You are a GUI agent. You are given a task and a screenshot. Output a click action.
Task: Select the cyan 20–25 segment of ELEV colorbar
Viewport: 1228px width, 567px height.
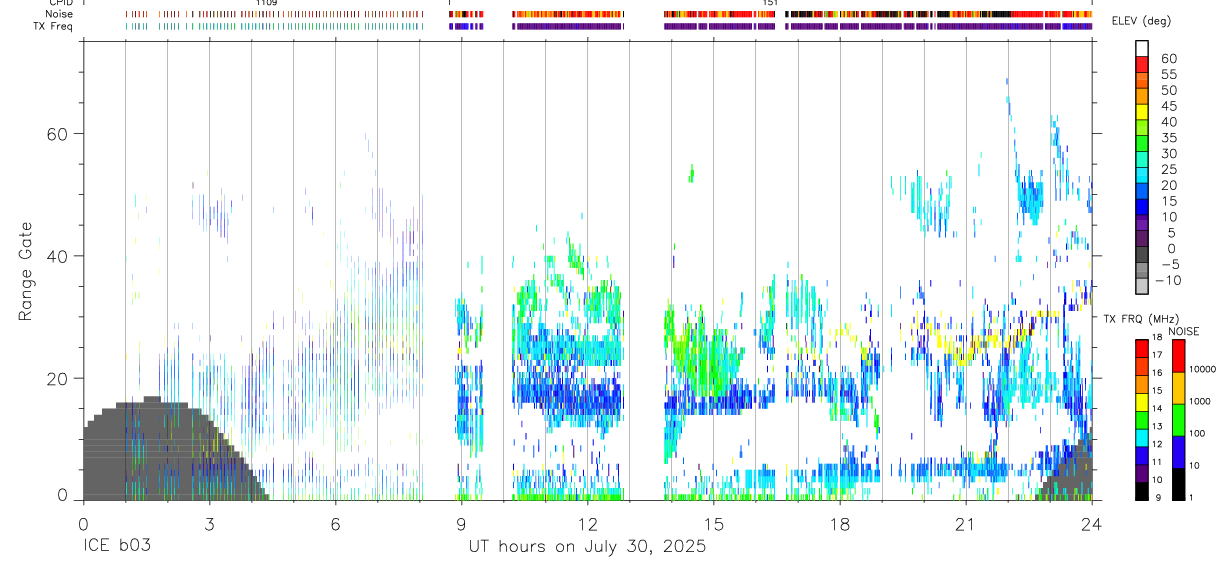1142,175
